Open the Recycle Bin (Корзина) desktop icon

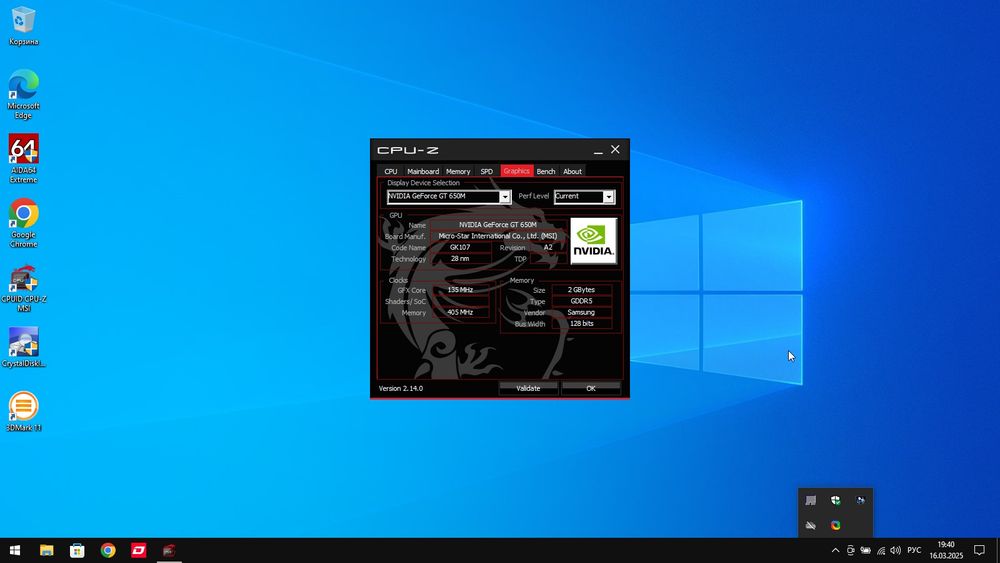click(x=24, y=27)
